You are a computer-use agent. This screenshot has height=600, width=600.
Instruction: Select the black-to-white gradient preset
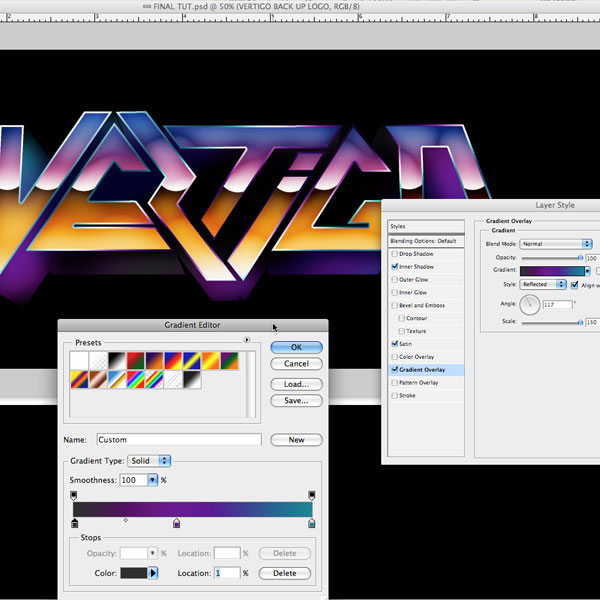pos(115,360)
